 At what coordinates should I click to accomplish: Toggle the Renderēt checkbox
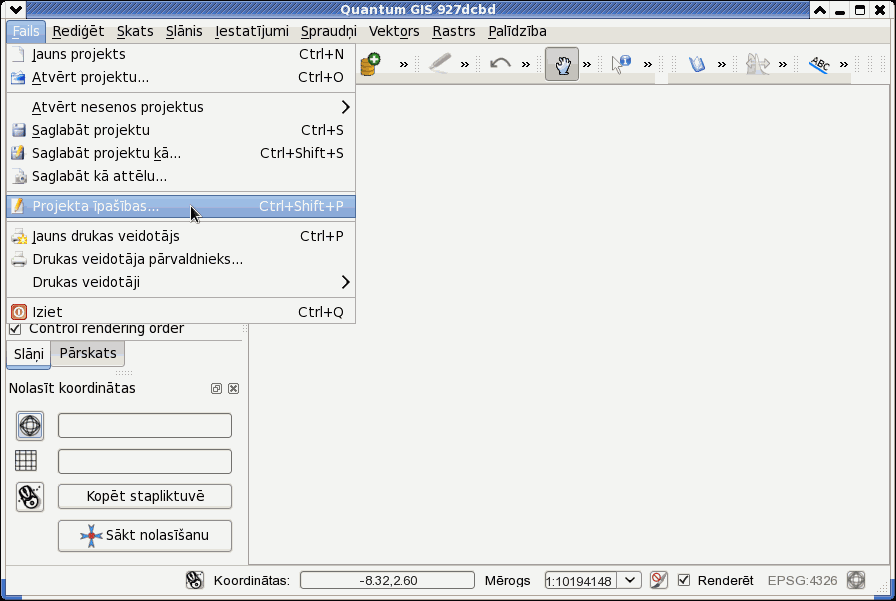click(x=684, y=580)
